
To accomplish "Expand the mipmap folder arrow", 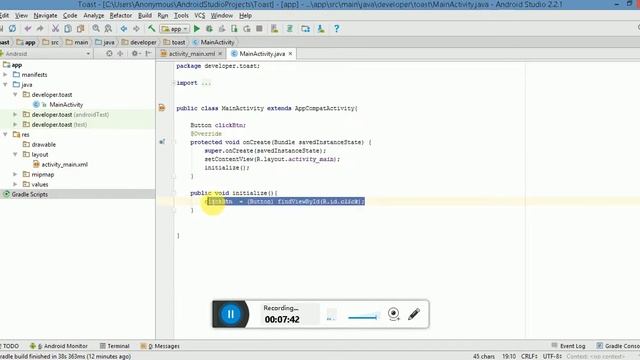I will tap(15, 174).
